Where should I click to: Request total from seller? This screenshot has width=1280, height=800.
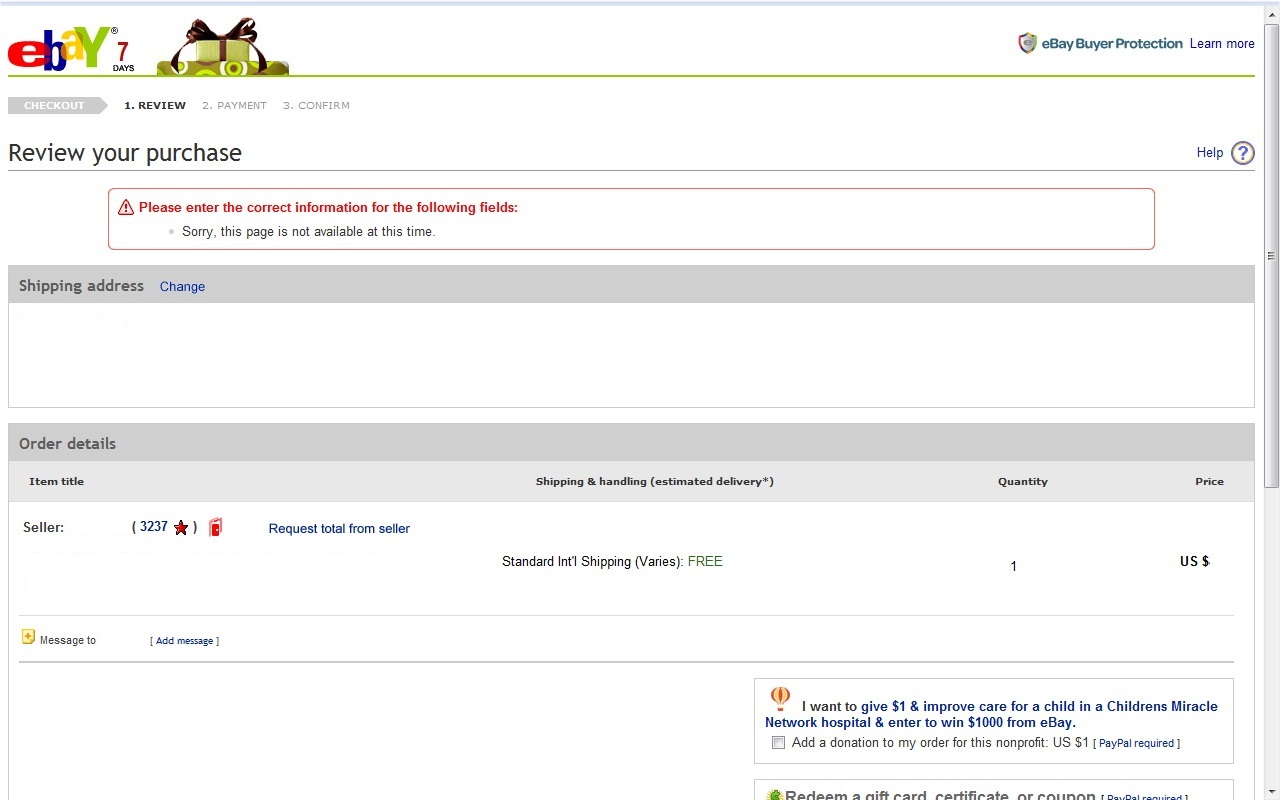(339, 529)
